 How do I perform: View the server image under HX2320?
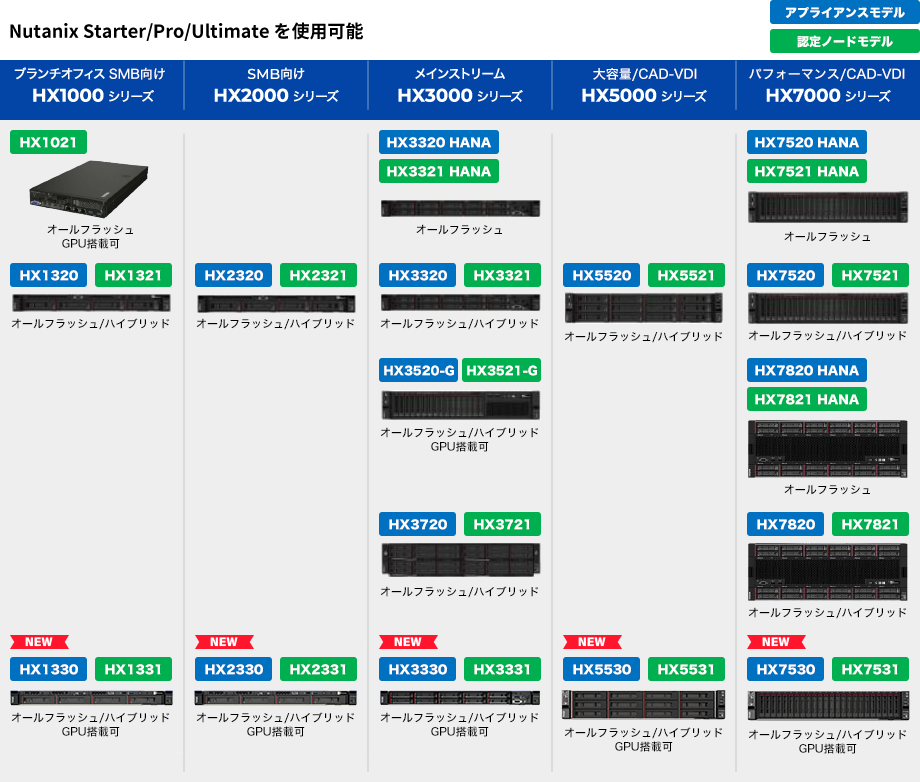[x=276, y=303]
